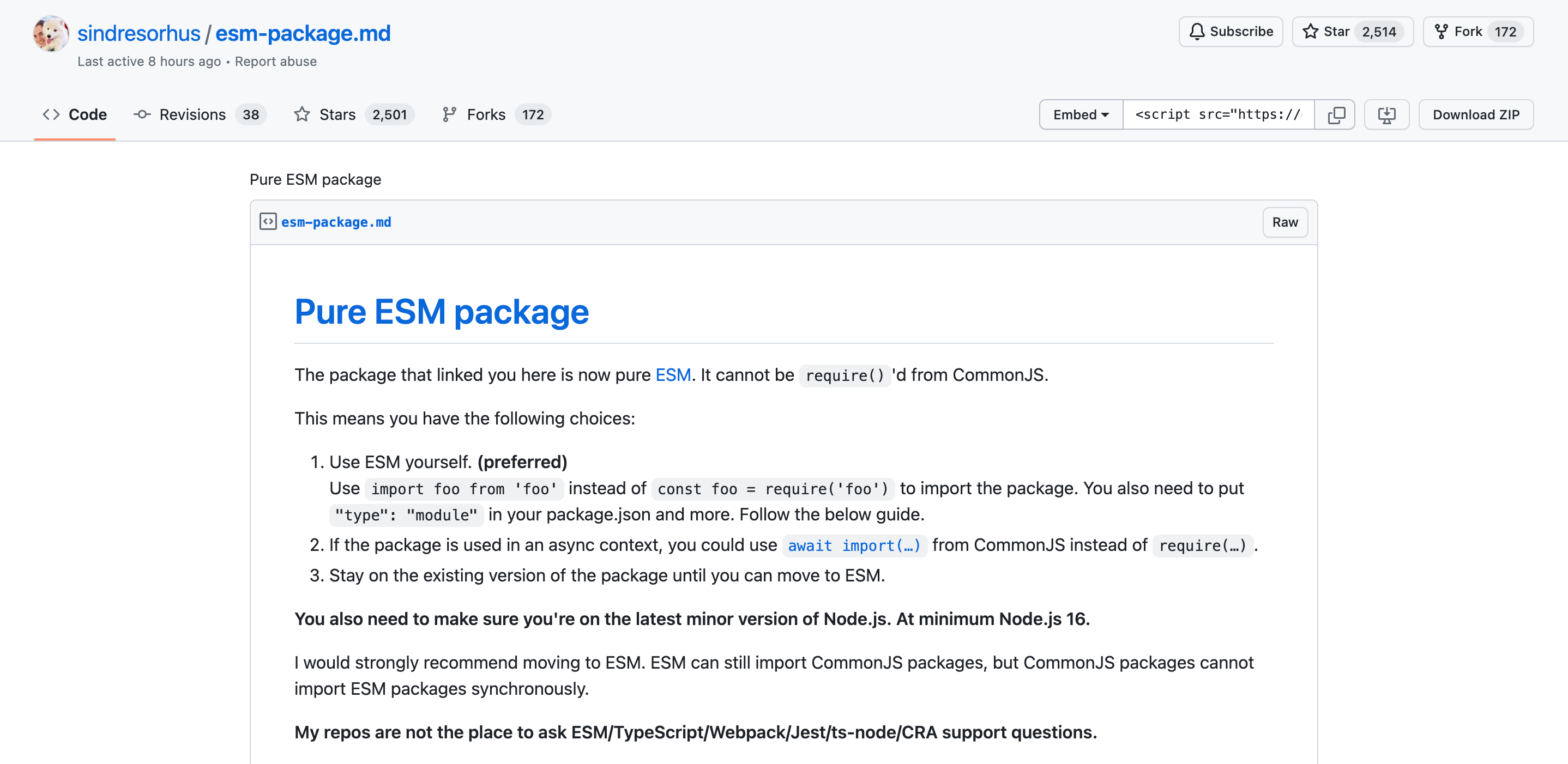Viewport: 1568px width, 764px height.
Task: Click inside the embed script input field
Action: point(1217,114)
